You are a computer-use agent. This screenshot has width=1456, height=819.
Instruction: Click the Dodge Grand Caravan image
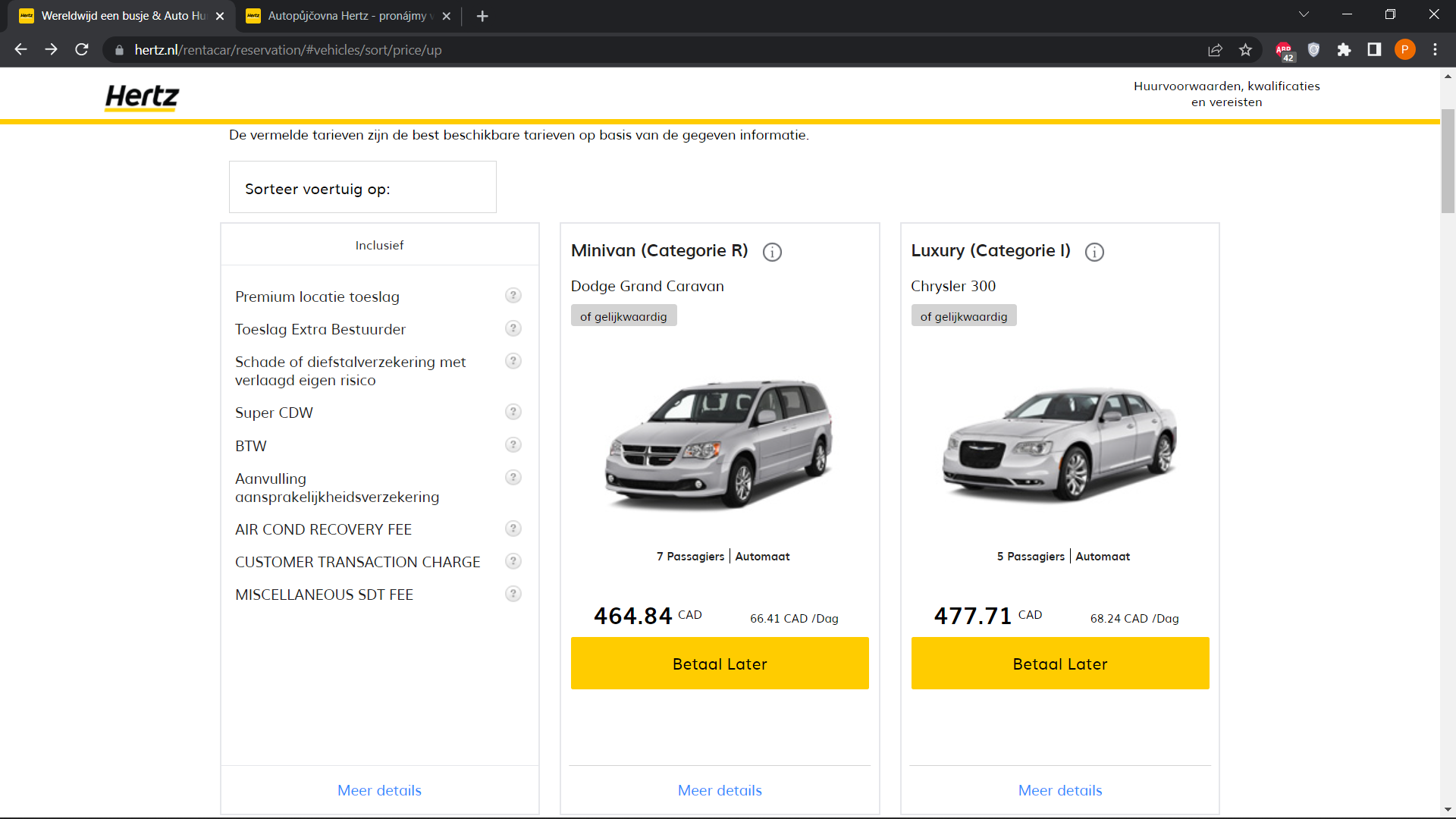[719, 444]
